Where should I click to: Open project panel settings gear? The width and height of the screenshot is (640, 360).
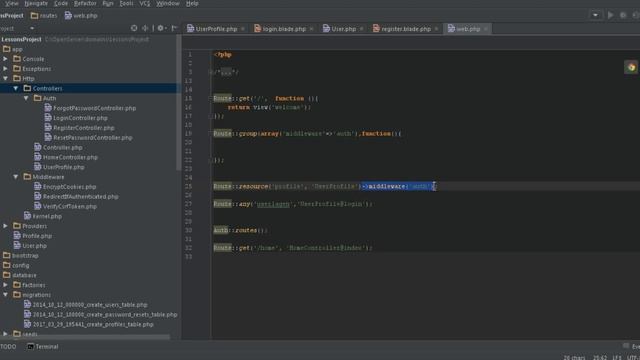click(161, 28)
